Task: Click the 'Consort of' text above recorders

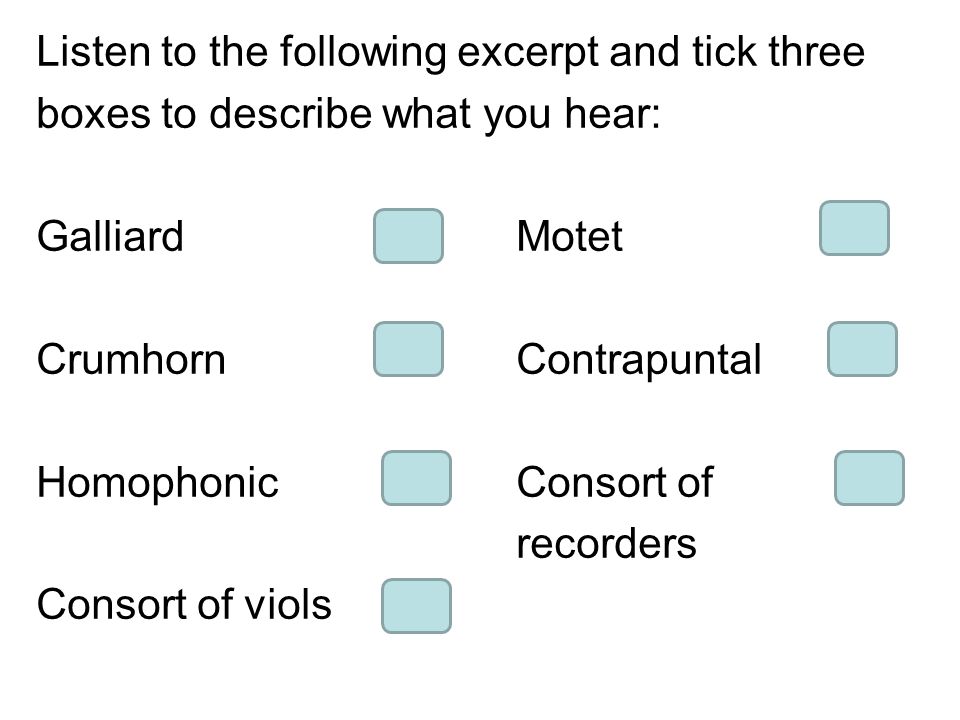Action: pyautogui.click(x=615, y=482)
